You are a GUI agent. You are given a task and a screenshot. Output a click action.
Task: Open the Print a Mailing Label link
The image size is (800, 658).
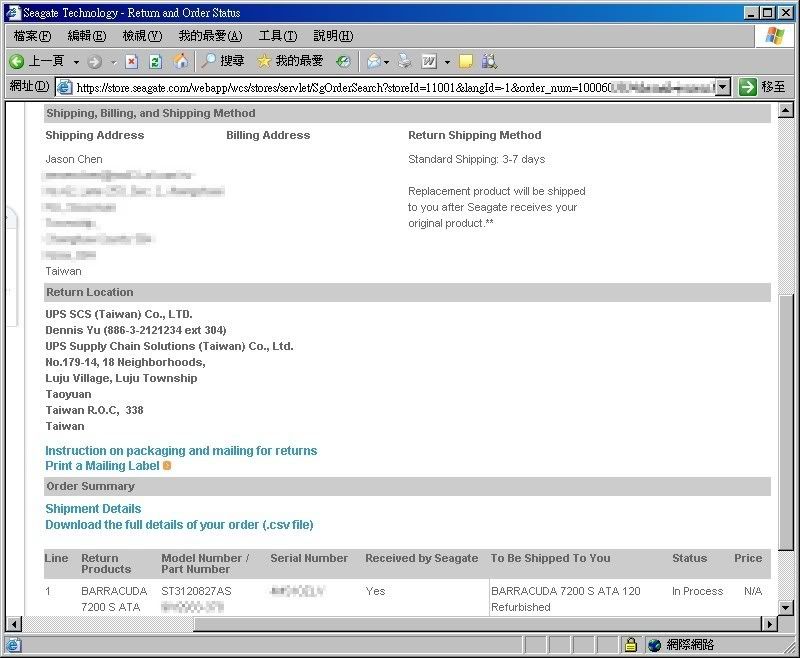(102, 466)
